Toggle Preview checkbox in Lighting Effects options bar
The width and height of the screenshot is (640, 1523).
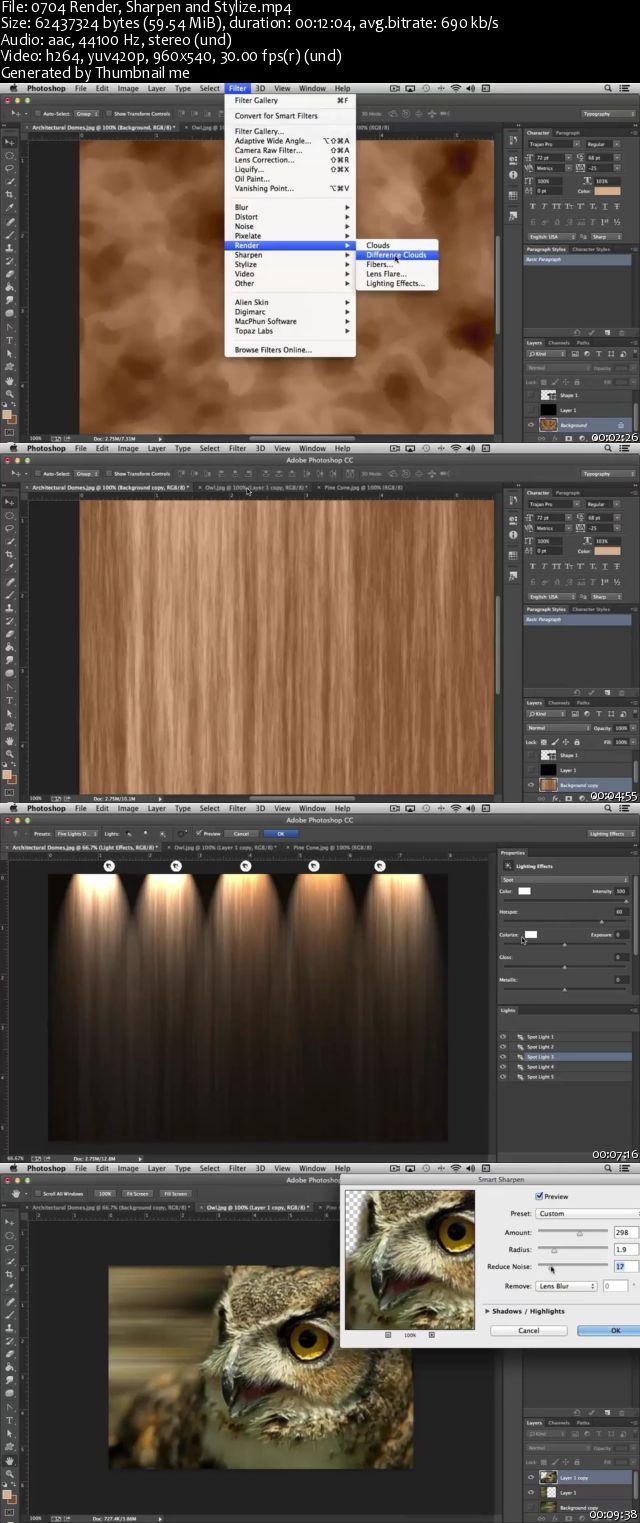tap(199, 833)
